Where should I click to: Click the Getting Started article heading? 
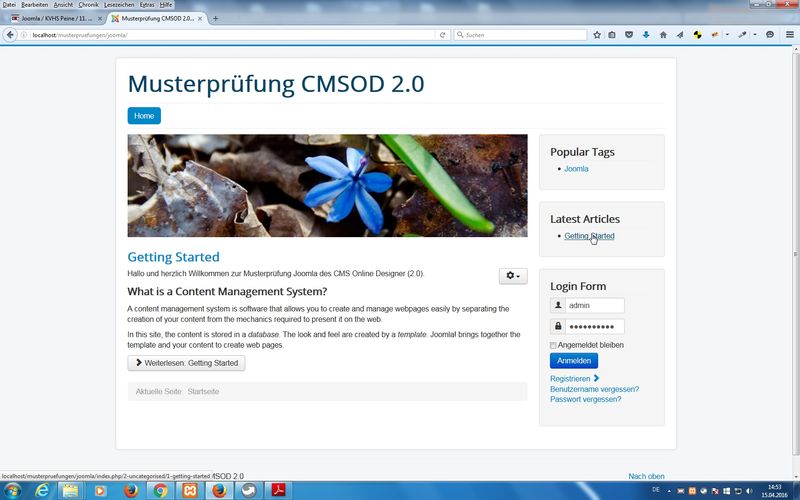[173, 257]
